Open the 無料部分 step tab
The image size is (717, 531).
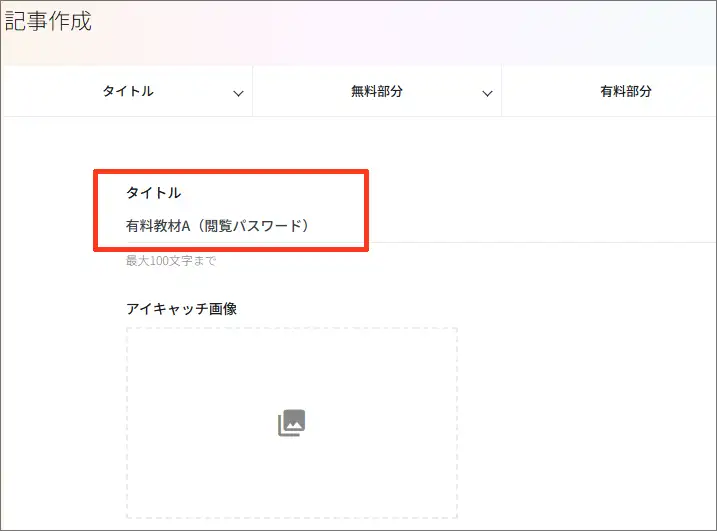coord(376,92)
